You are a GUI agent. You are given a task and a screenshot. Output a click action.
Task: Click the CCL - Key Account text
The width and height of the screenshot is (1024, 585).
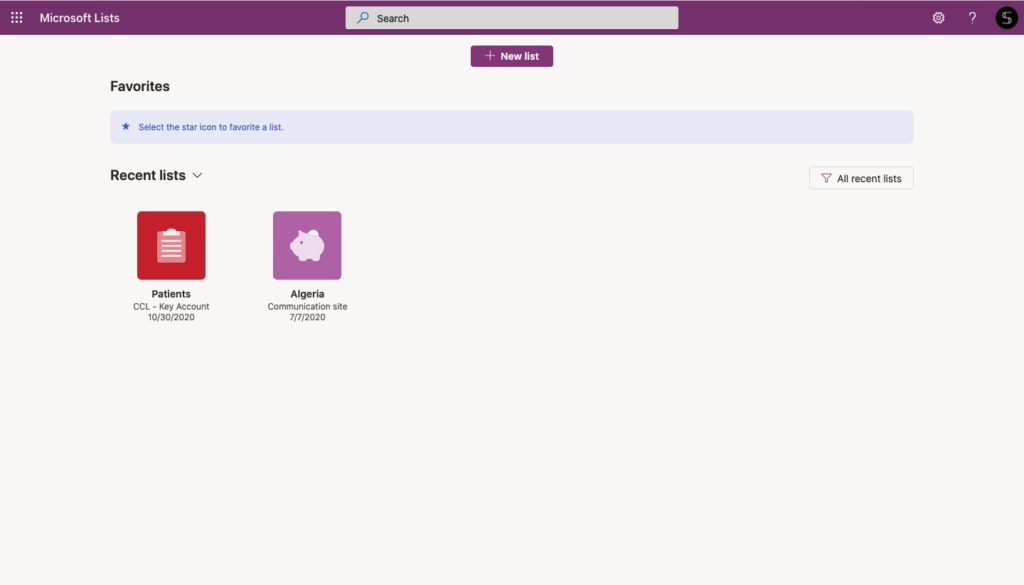[171, 306]
